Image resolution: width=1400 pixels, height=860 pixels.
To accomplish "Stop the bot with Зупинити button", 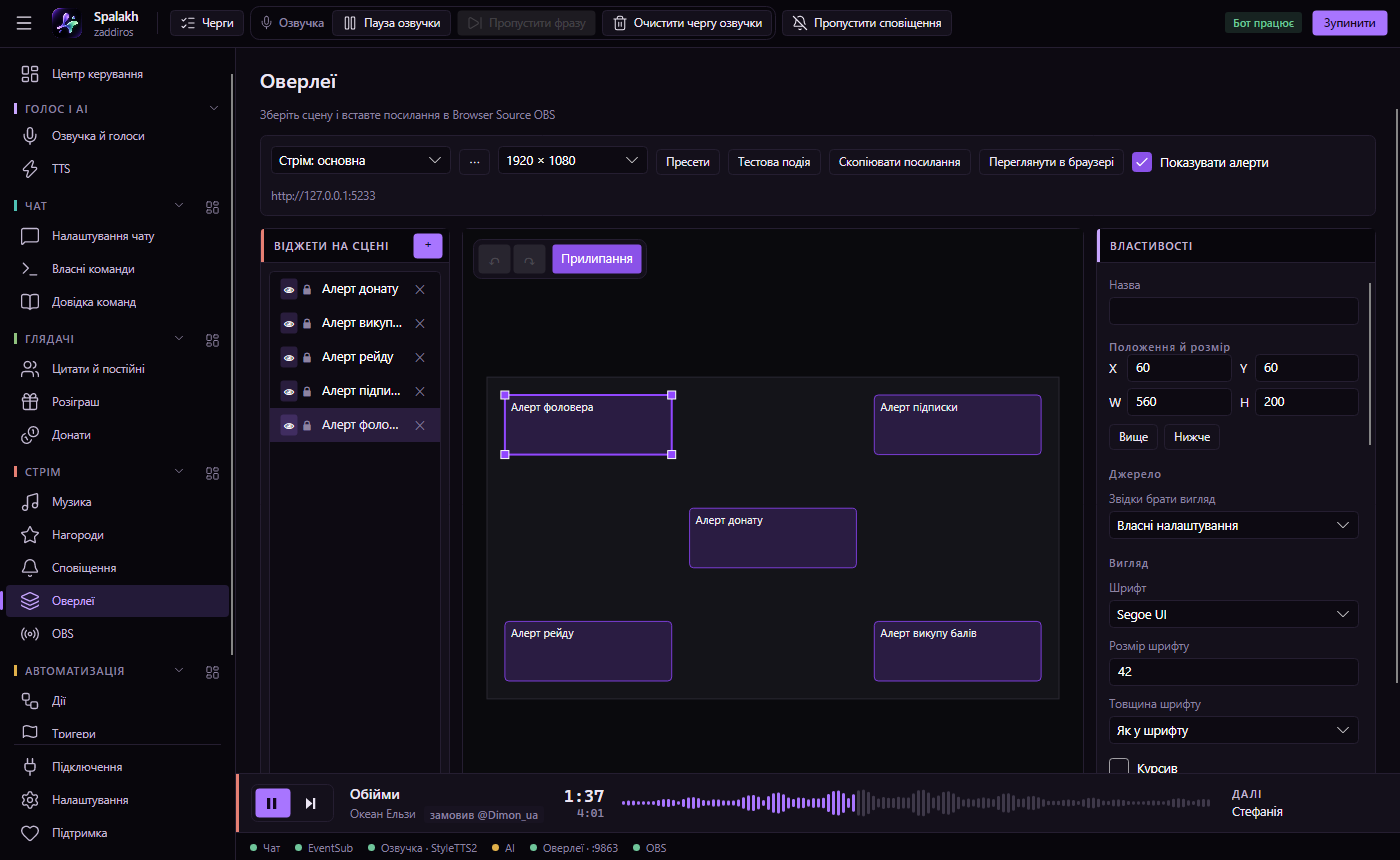I will [x=1349, y=22].
